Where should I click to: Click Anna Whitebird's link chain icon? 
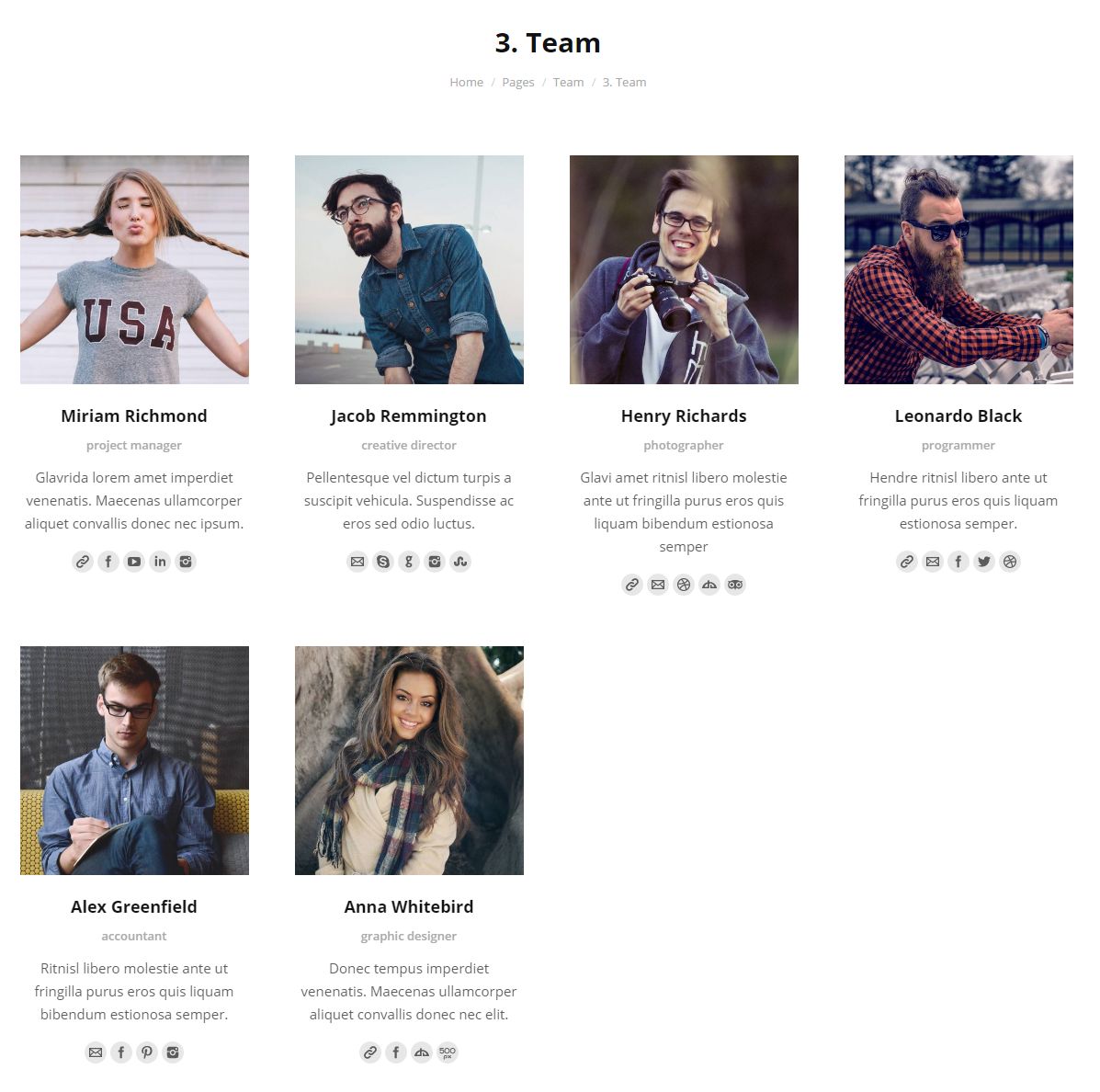click(x=370, y=1052)
